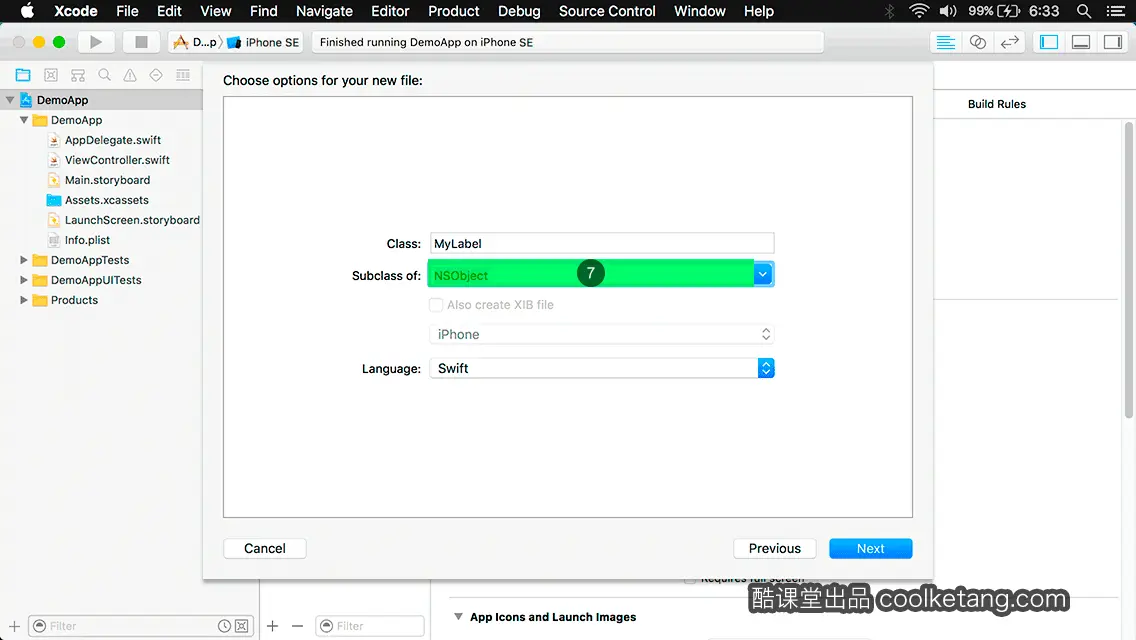Open the Source Control menu

(607, 11)
